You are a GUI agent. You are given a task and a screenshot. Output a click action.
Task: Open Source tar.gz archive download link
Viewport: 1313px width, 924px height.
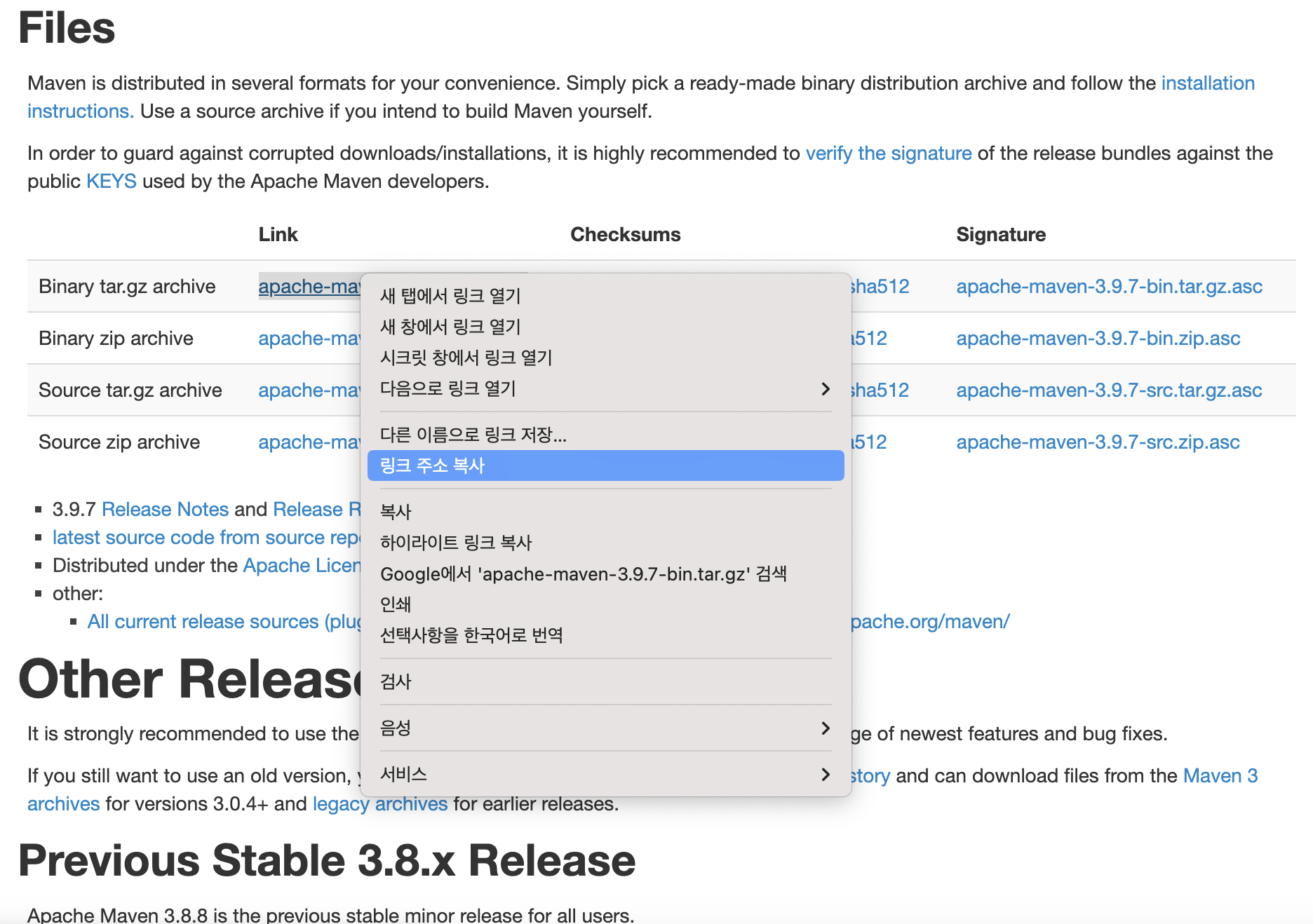point(309,390)
